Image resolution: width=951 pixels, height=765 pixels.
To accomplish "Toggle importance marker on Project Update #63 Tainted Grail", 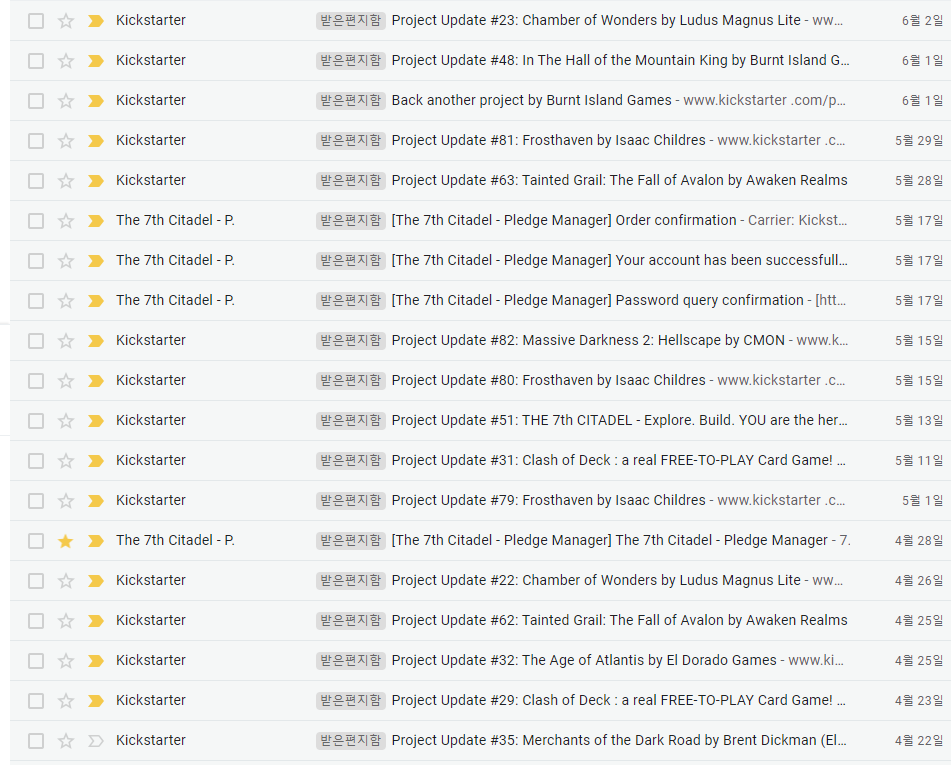I will tap(96, 181).
